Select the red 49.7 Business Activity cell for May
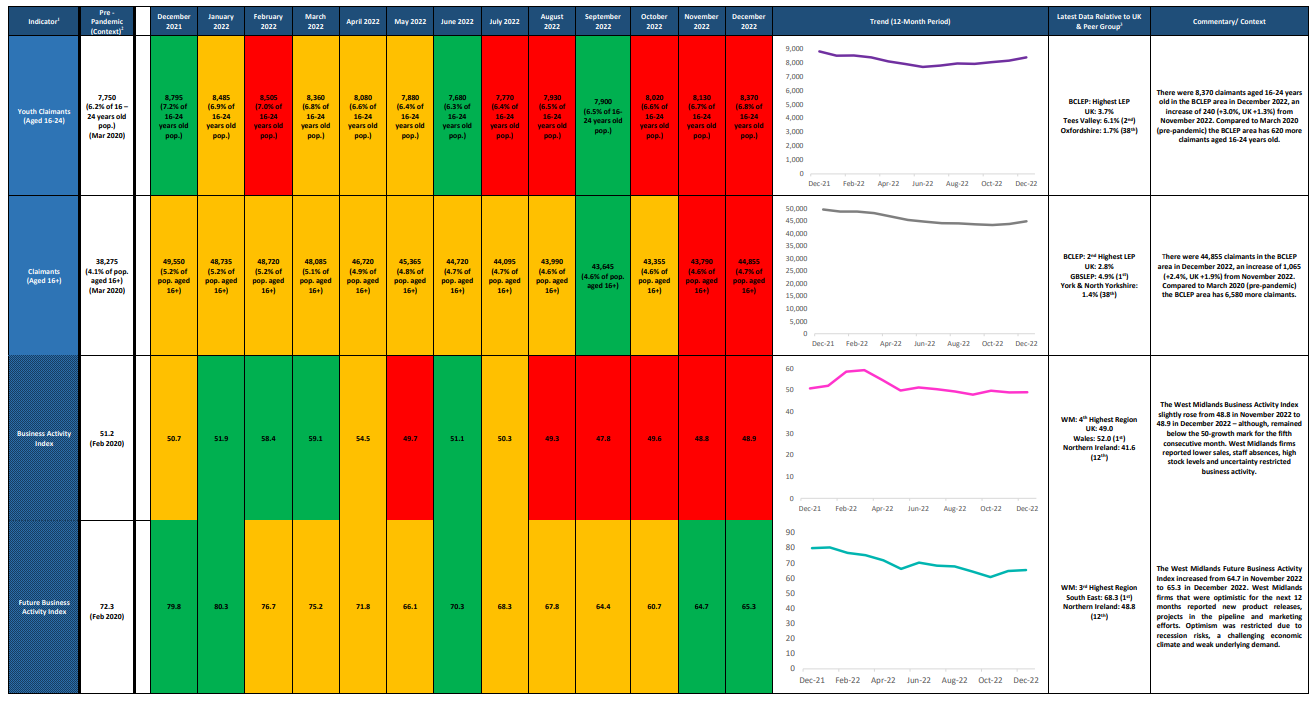Screen dimensions: 1315x716 pyautogui.click(x=409, y=435)
